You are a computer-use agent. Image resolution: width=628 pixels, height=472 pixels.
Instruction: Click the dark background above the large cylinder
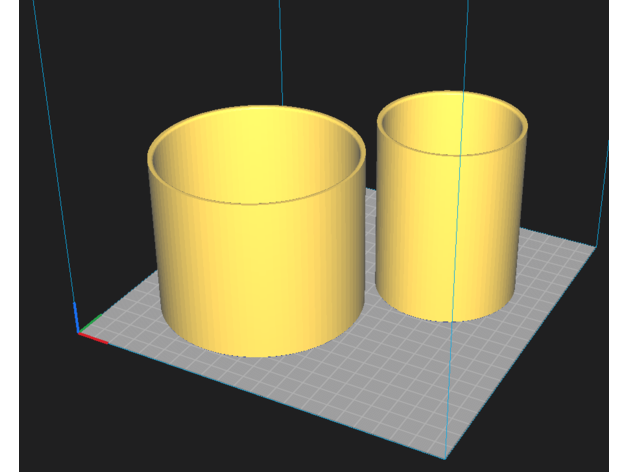coord(180,50)
